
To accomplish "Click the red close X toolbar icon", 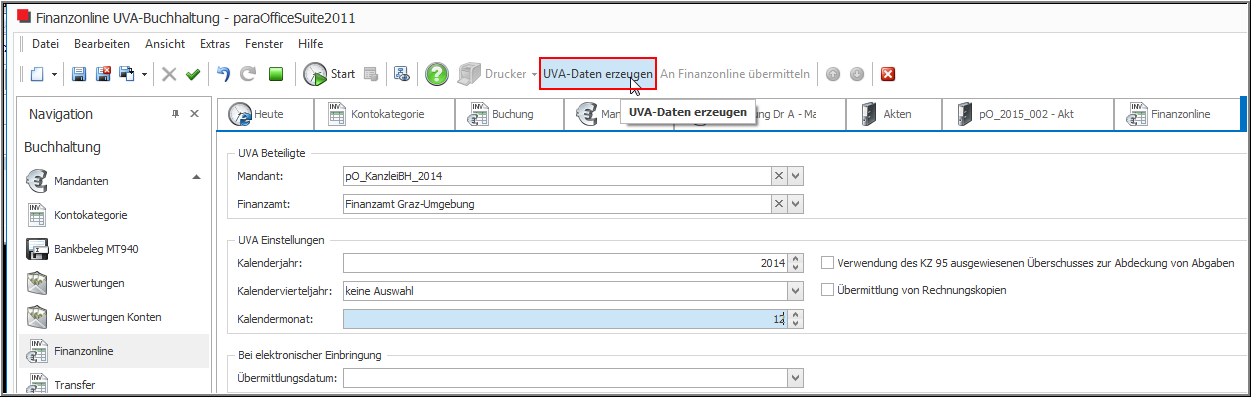I will tap(887, 74).
